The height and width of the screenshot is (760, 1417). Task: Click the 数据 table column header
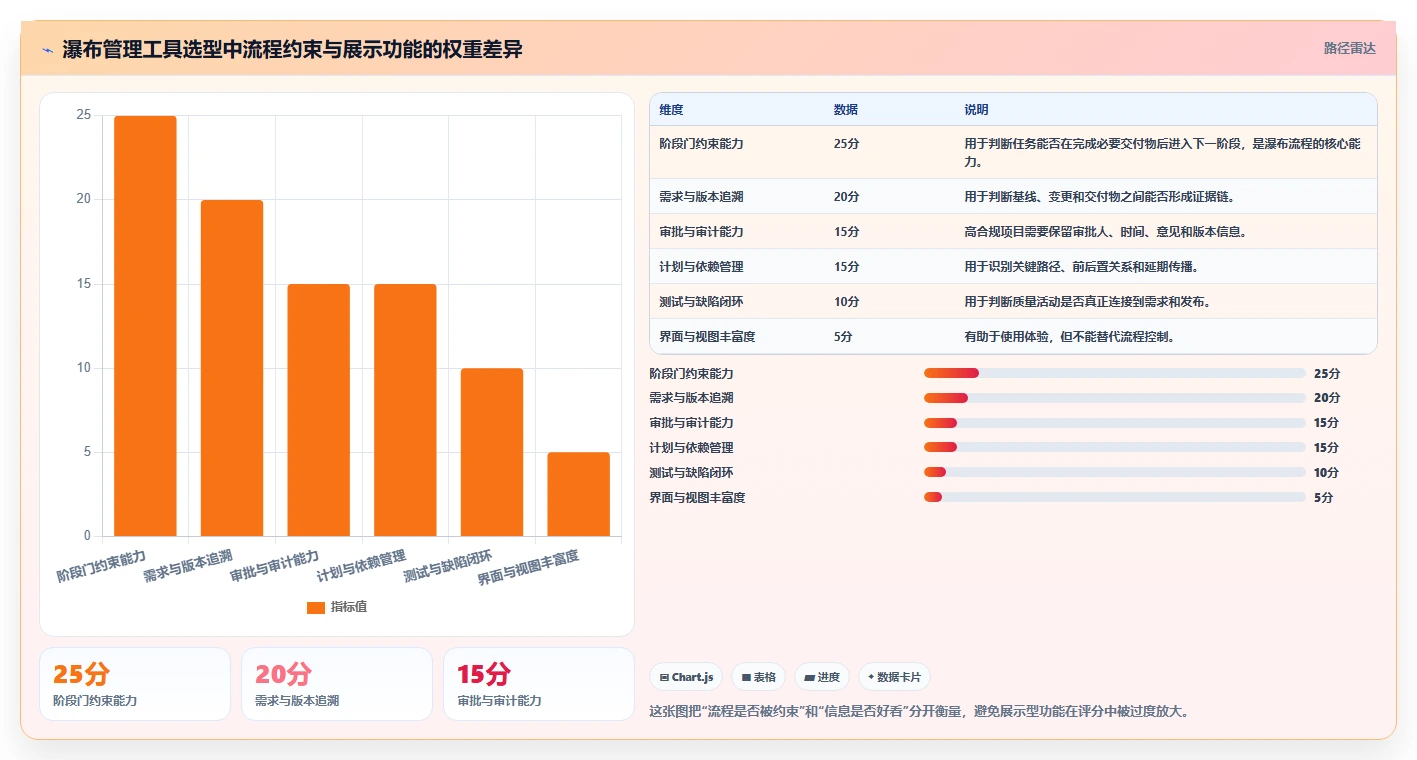click(x=845, y=110)
